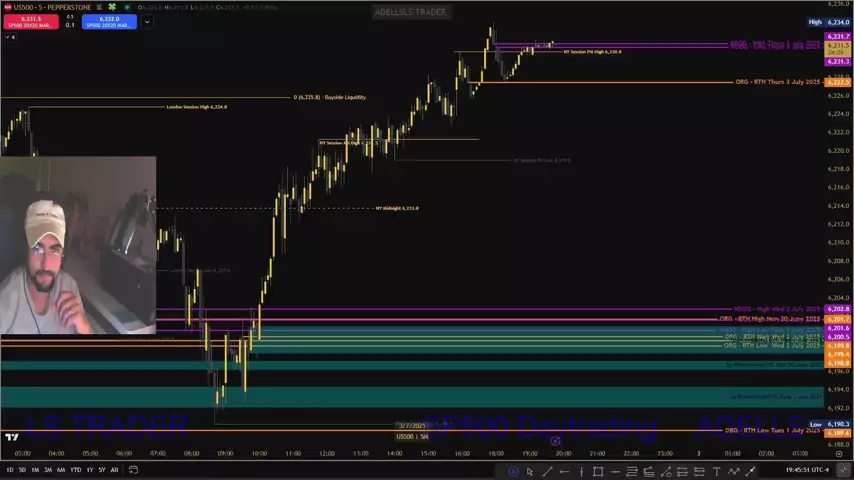
Task: Open the go-to-date calendar icon
Action: [133, 469]
